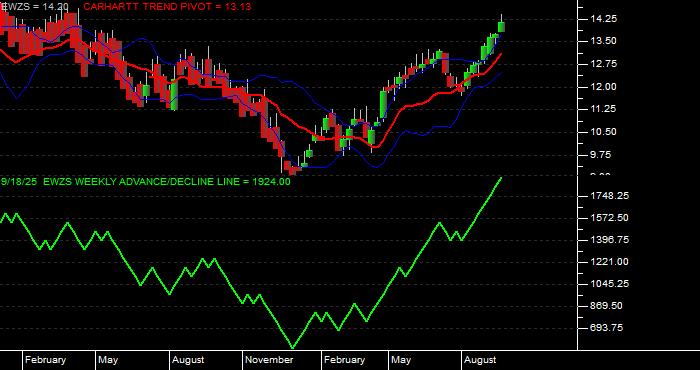Click the 13.50 price axis value

point(604,41)
